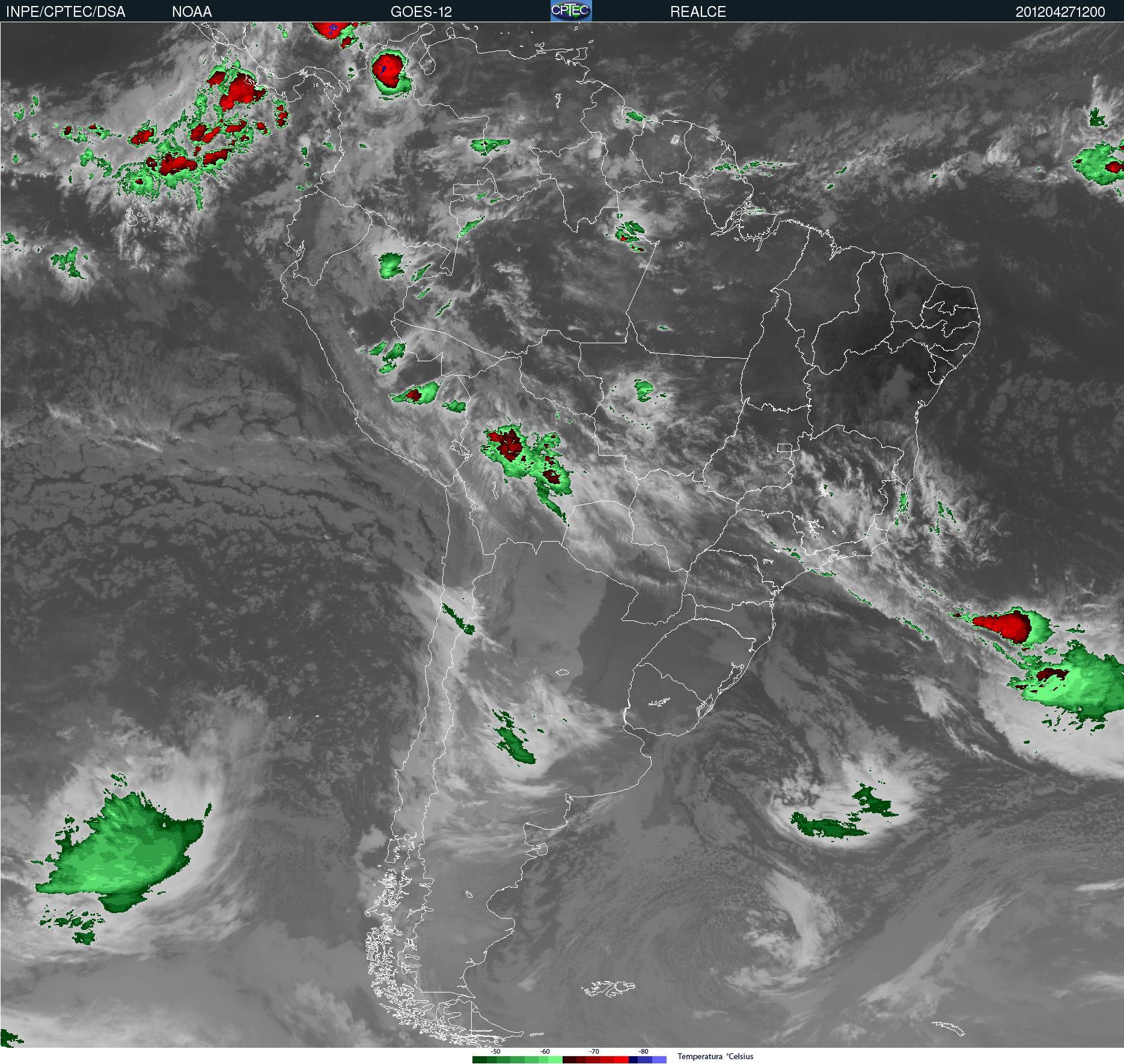This screenshot has height=1064, width=1124.
Task: Click the Temperatura °Celsius legend caption
Action: click(x=715, y=1056)
